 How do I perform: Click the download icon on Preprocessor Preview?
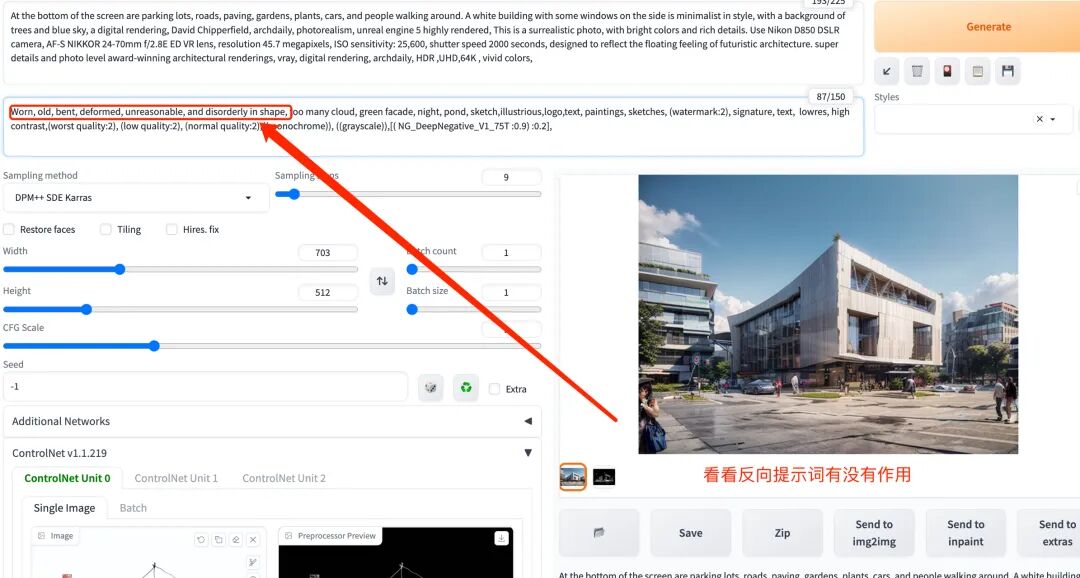(x=501, y=538)
